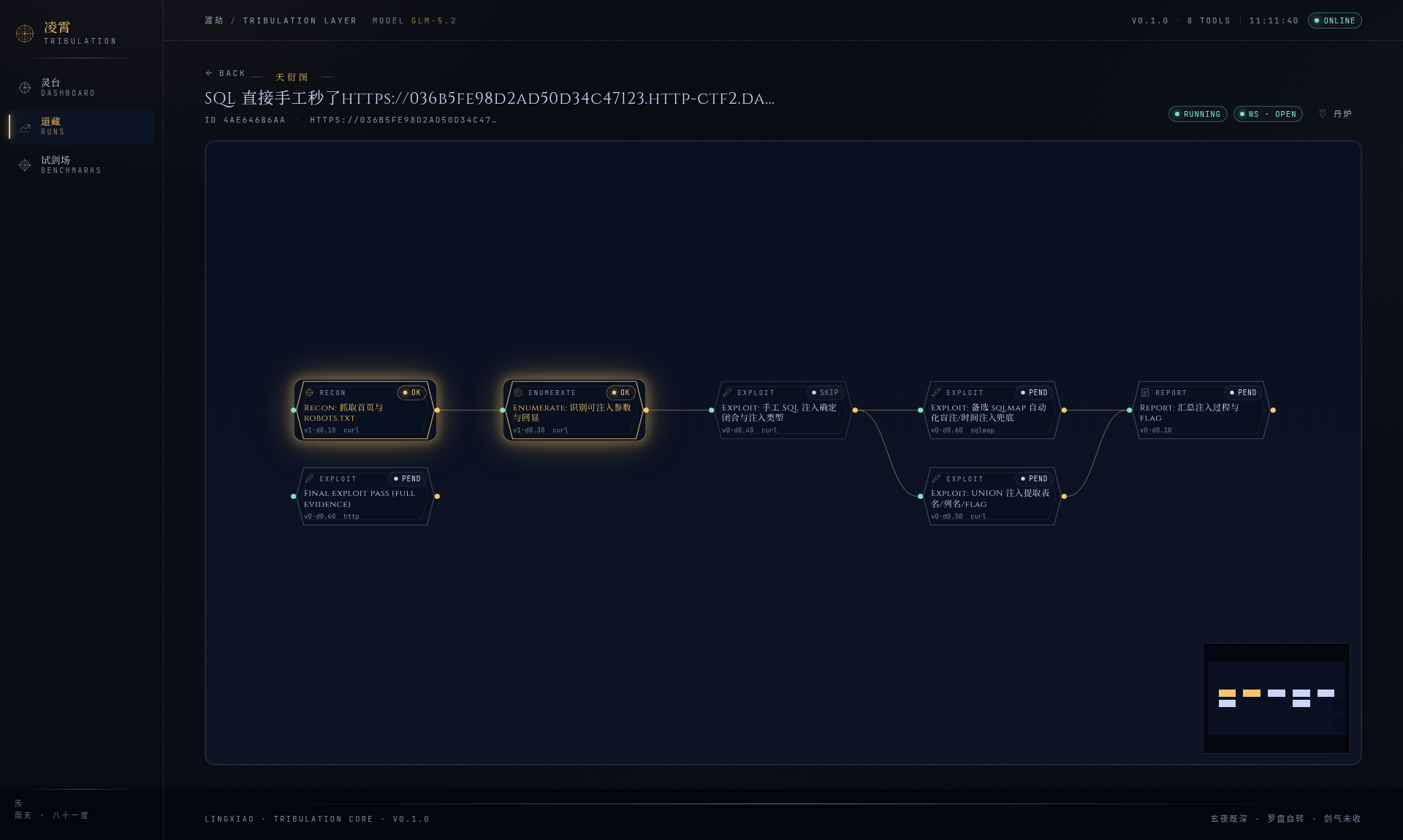The image size is (1403, 840).
Task: Click the Recon node output port dot
Action: (x=437, y=411)
